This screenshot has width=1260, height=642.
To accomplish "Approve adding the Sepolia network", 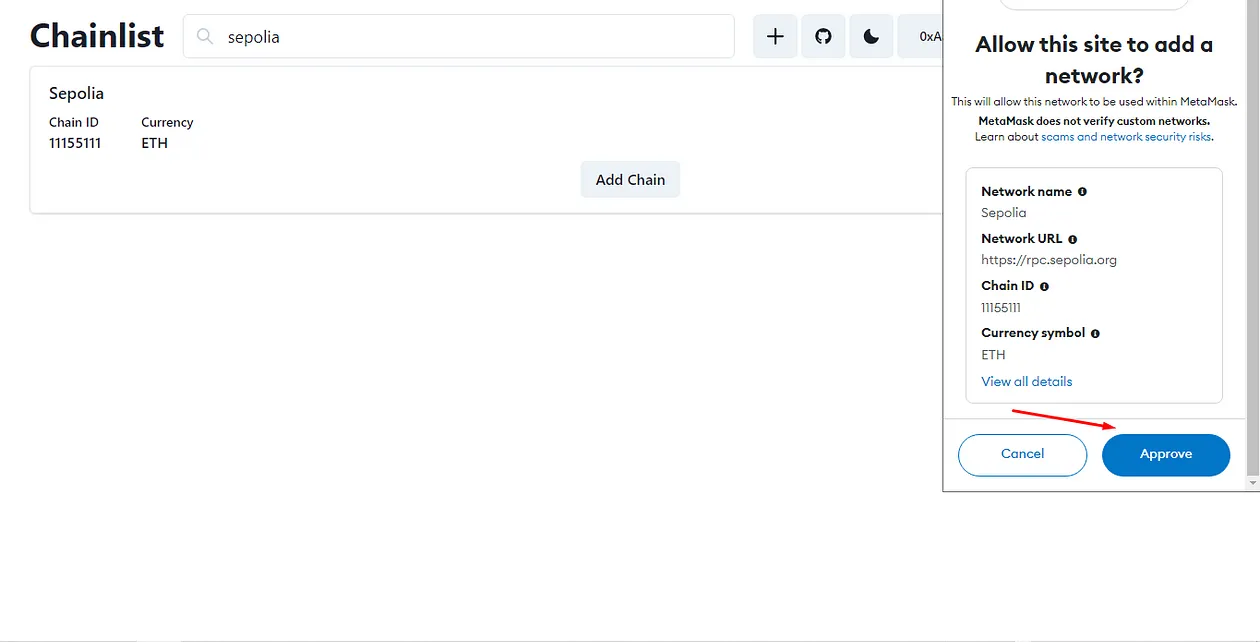I will point(1166,455).
